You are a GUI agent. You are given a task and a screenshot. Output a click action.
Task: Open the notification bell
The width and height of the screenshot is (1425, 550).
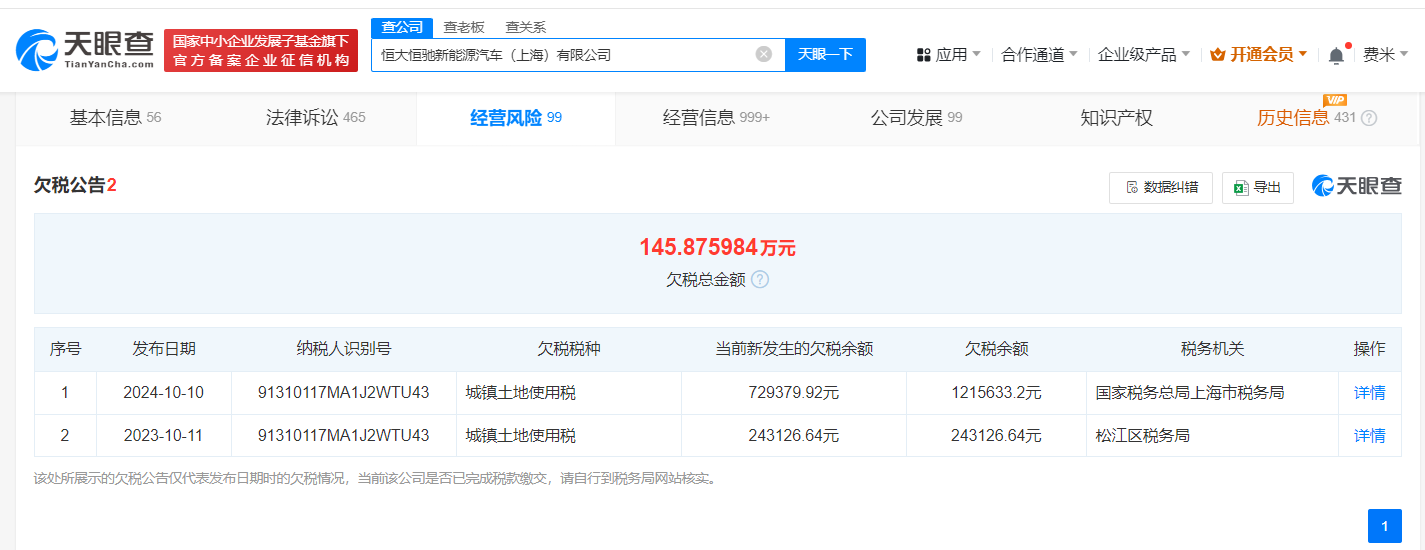tap(1336, 55)
